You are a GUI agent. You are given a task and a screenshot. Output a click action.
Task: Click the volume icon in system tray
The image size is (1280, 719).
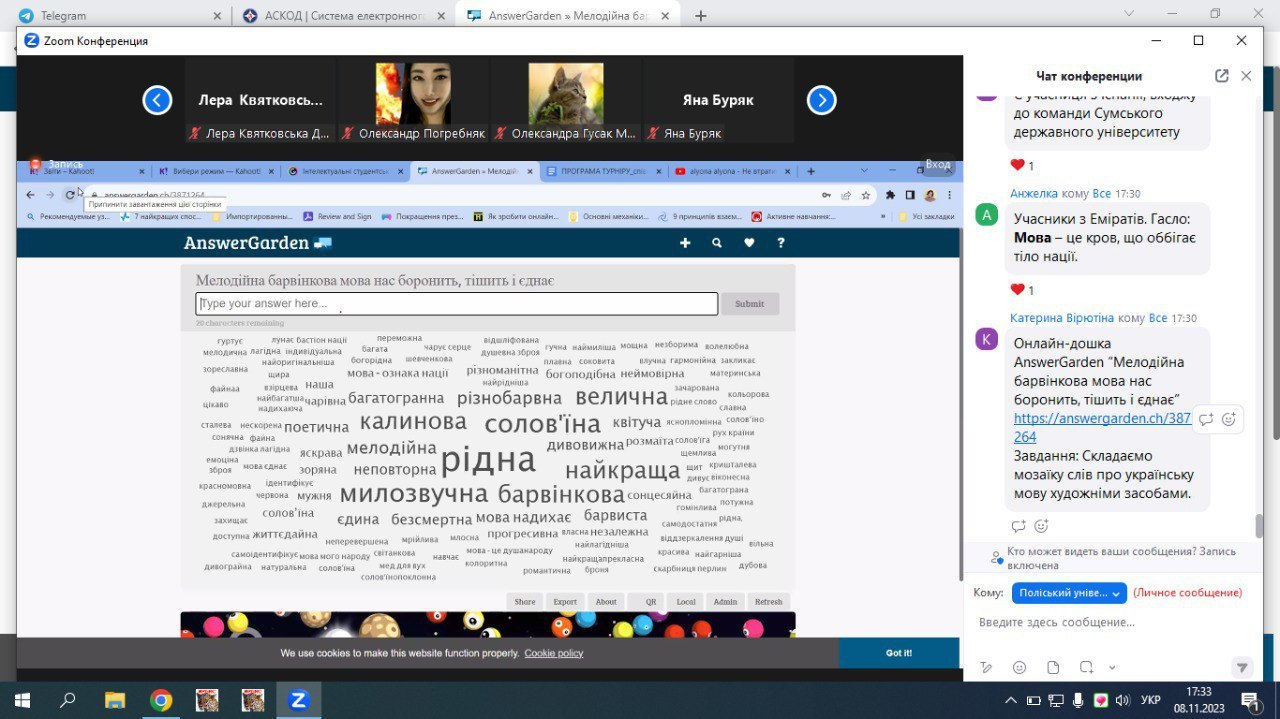pos(1122,700)
